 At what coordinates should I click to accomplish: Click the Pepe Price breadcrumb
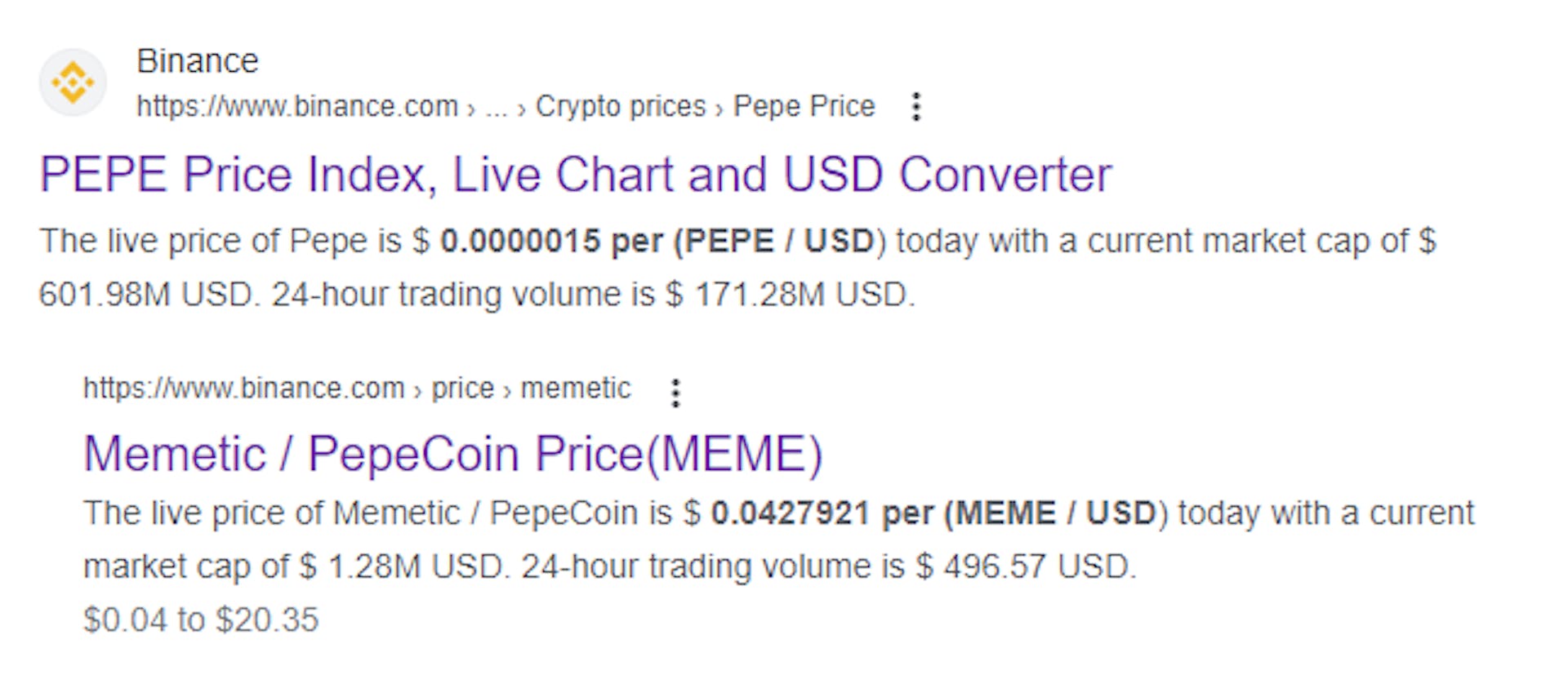tap(804, 106)
